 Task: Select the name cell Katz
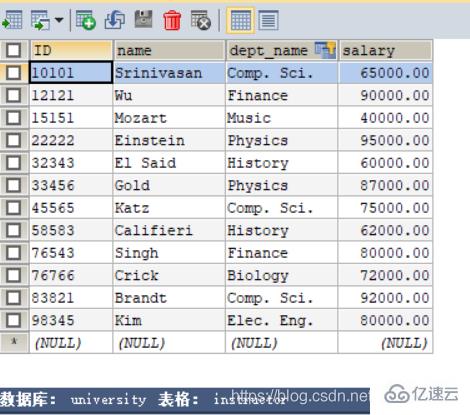pyautogui.click(x=169, y=208)
